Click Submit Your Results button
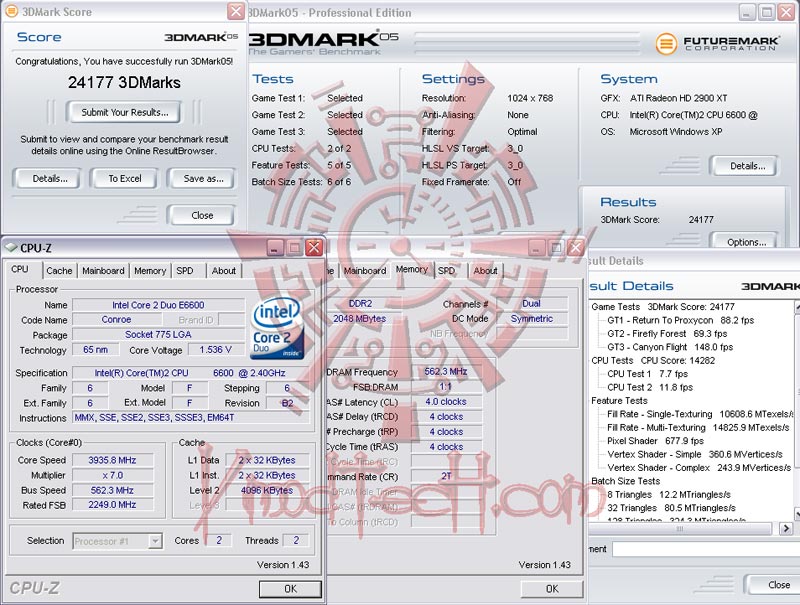Image resolution: width=800 pixels, height=605 pixels. 124,112
